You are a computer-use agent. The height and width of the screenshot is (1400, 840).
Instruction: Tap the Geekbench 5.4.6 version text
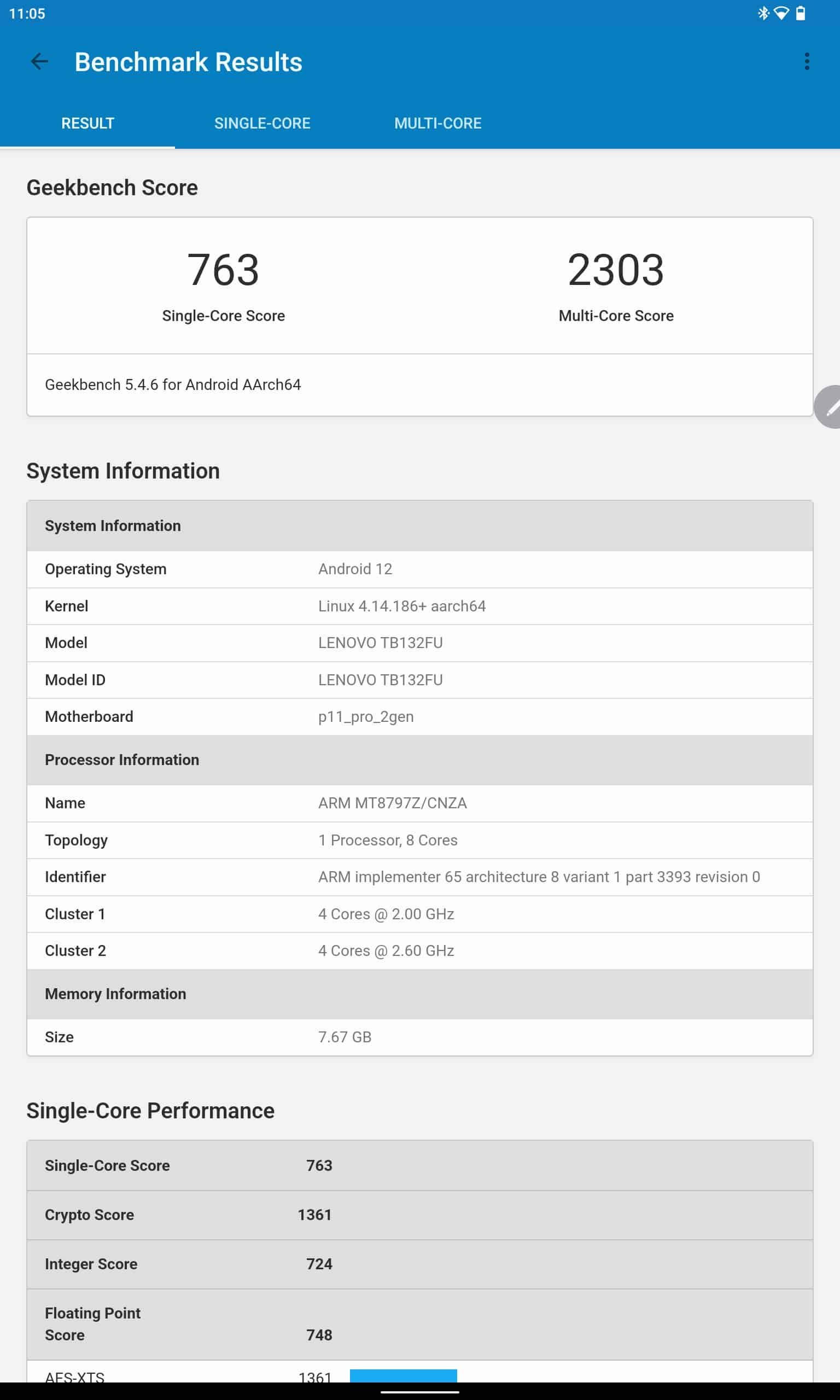(x=173, y=385)
